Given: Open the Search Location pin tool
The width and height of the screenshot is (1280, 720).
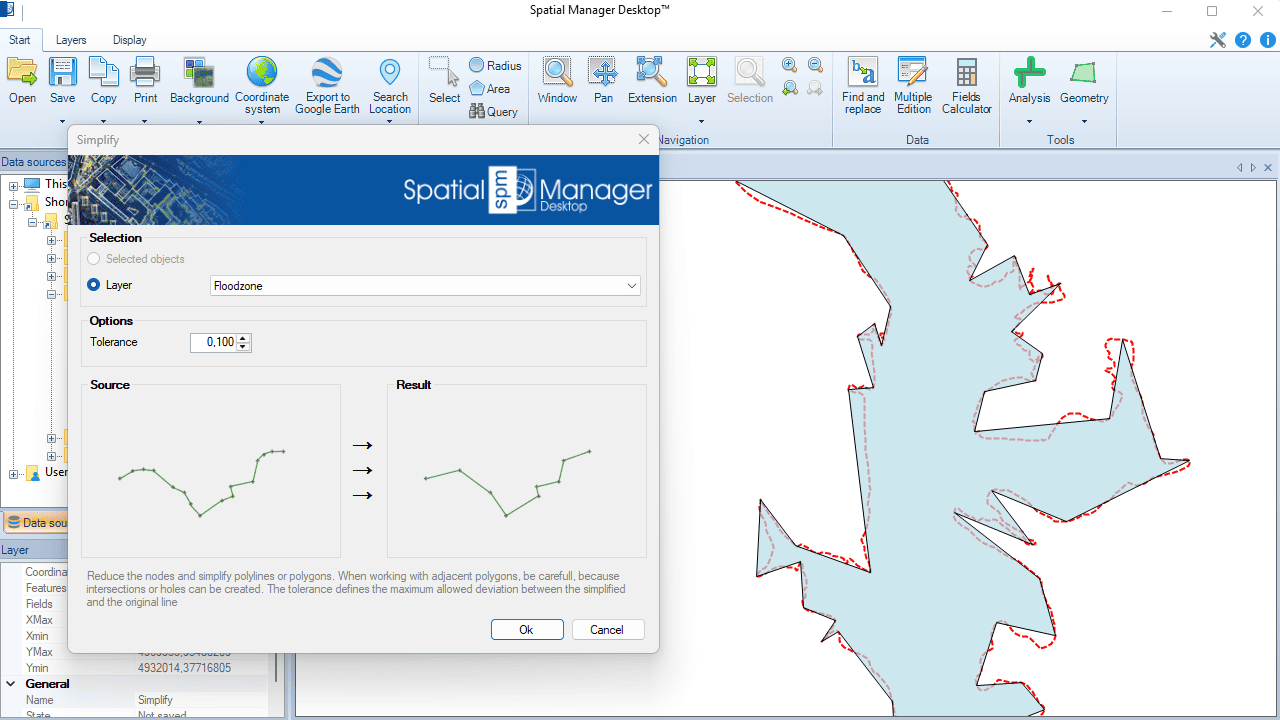Looking at the screenshot, I should (x=390, y=72).
